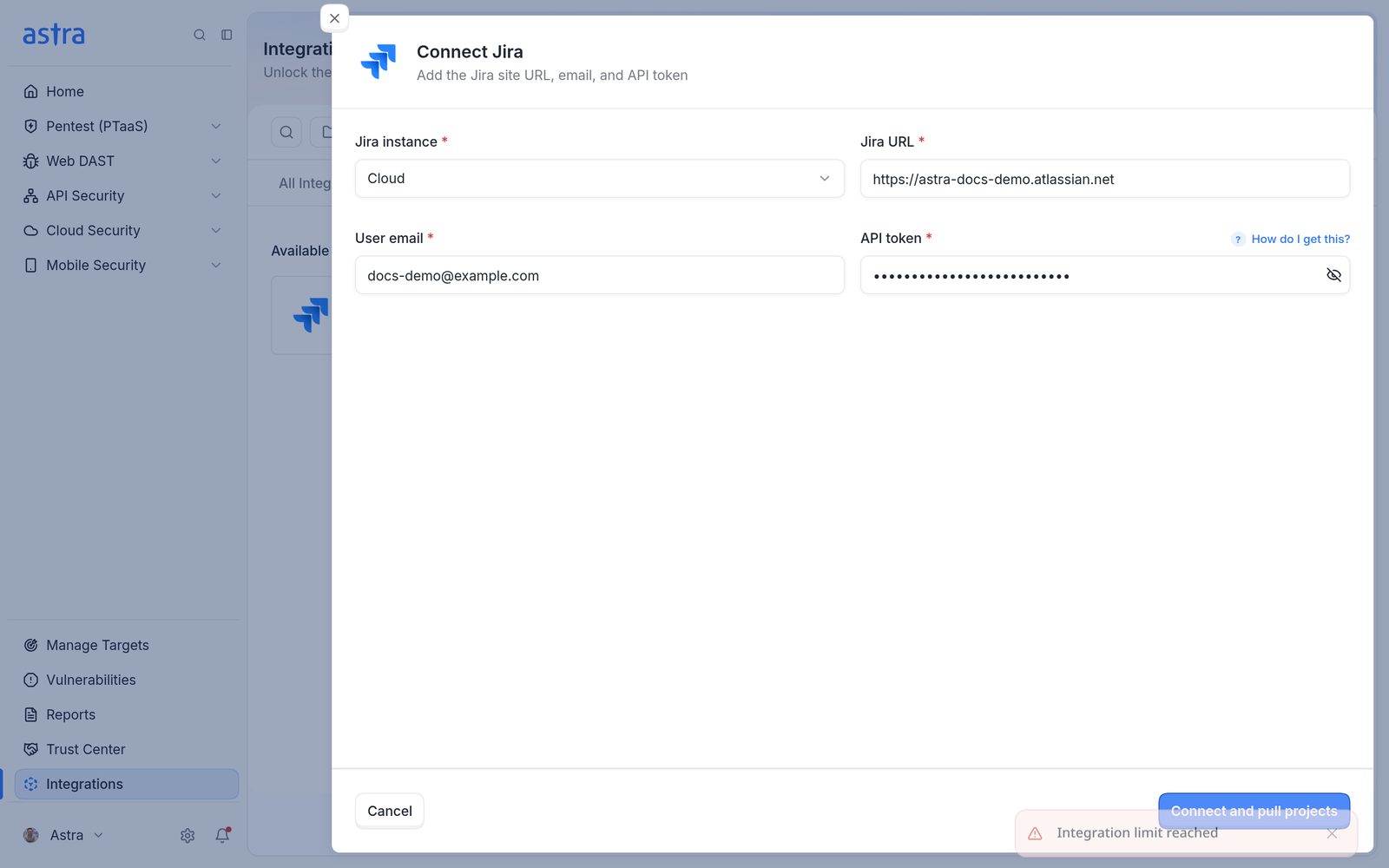This screenshot has width=1389, height=868.
Task: Click the astra logo in sidebar
Action: (x=54, y=35)
